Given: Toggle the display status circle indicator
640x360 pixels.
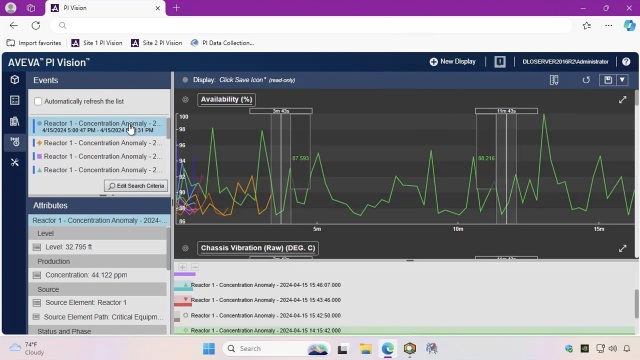Looking at the screenshot, I should click(185, 80).
